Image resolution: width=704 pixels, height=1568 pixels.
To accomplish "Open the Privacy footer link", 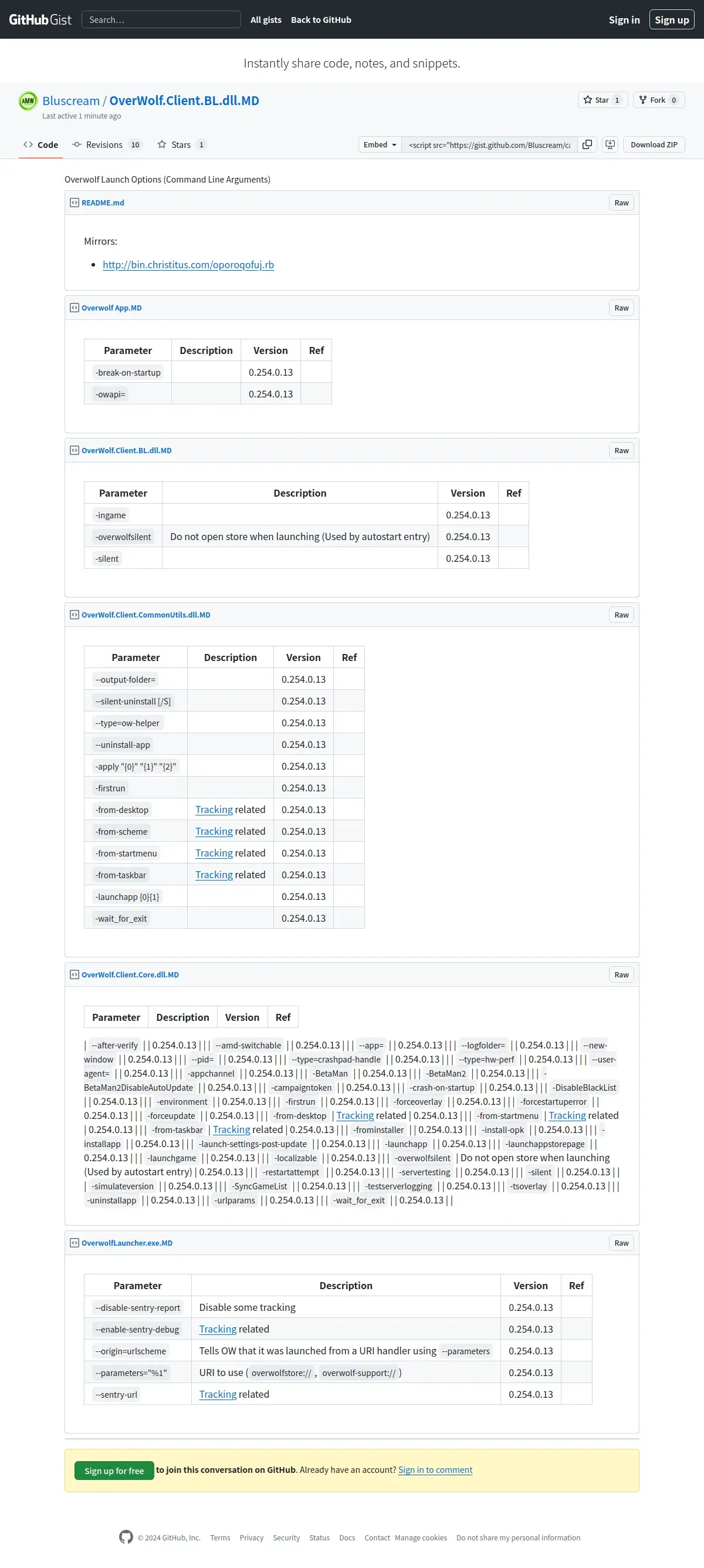I will coord(251,1538).
